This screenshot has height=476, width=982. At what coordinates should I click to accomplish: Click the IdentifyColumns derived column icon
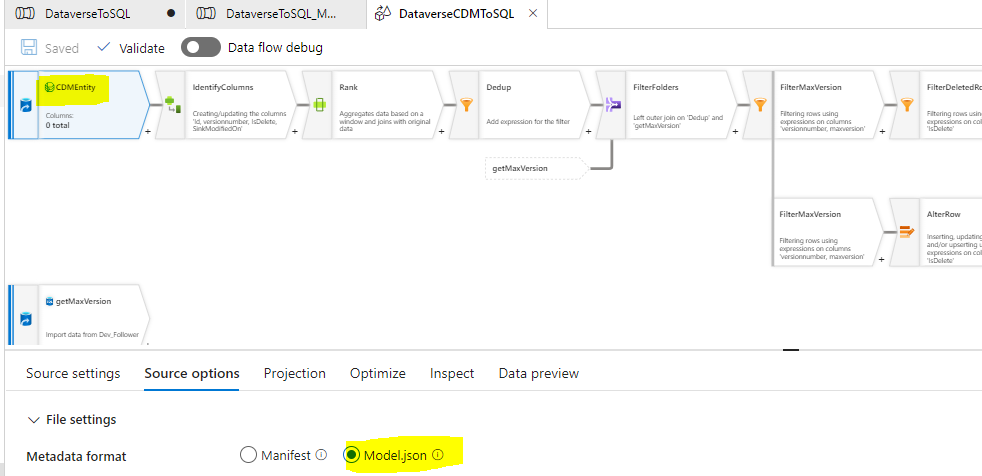click(x=172, y=105)
